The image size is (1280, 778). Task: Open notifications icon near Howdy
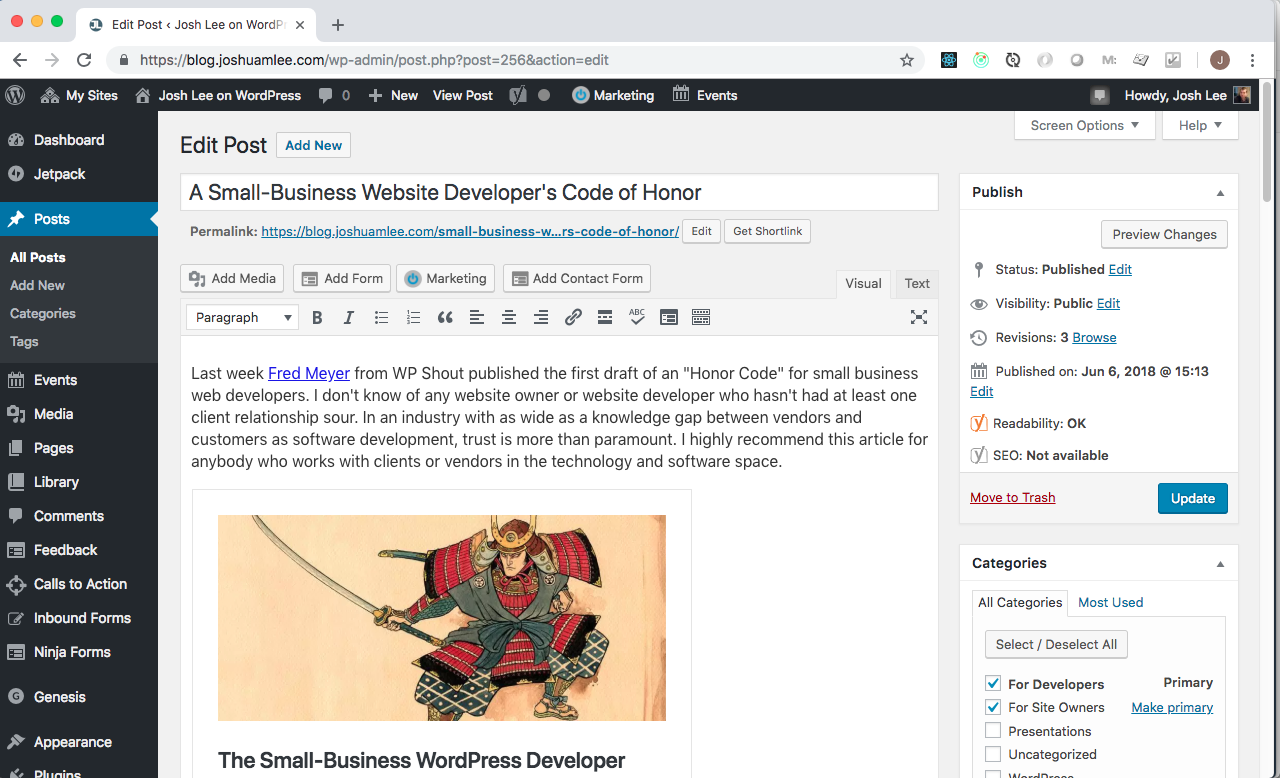tap(1100, 96)
